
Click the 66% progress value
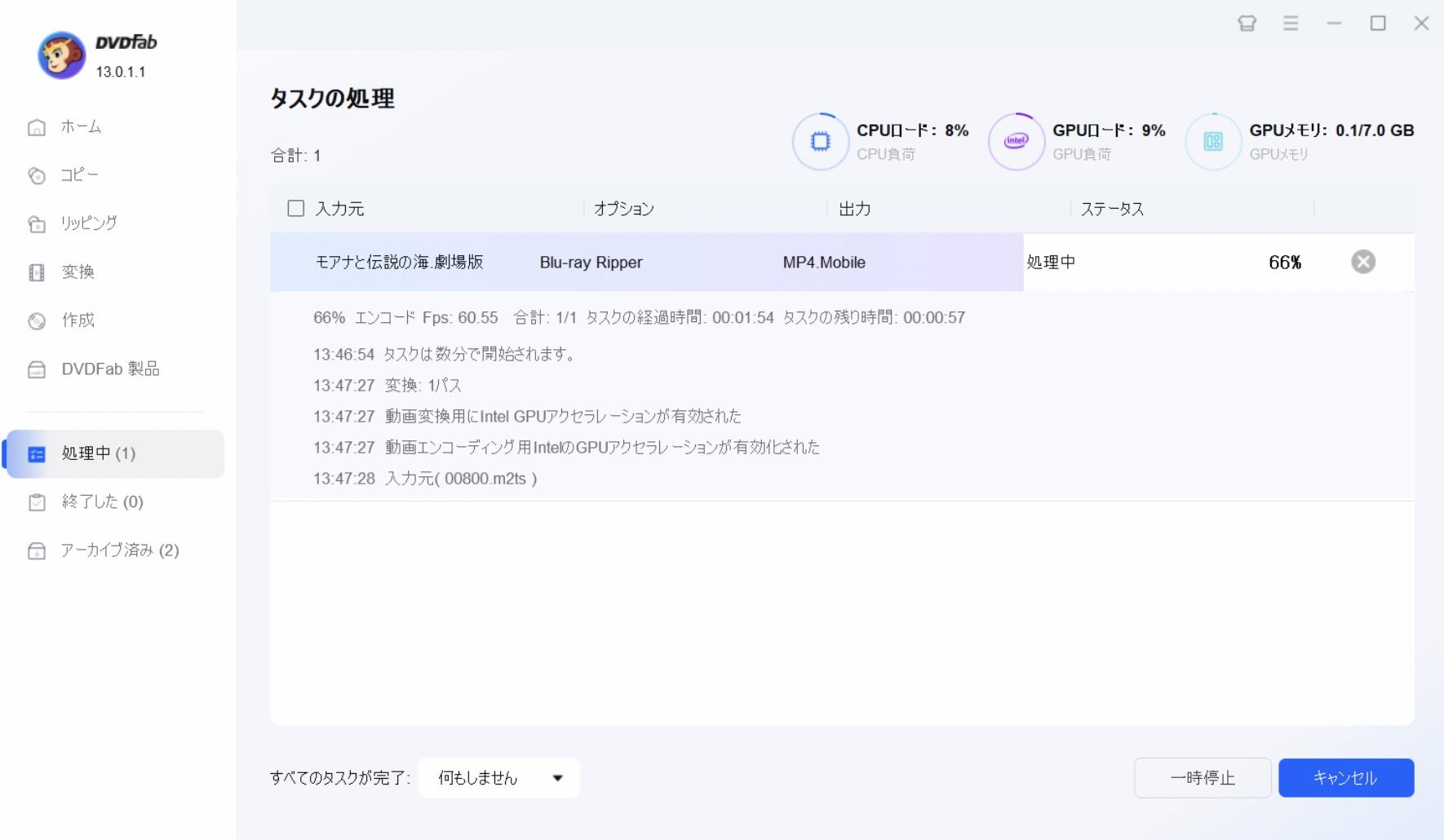click(1285, 263)
